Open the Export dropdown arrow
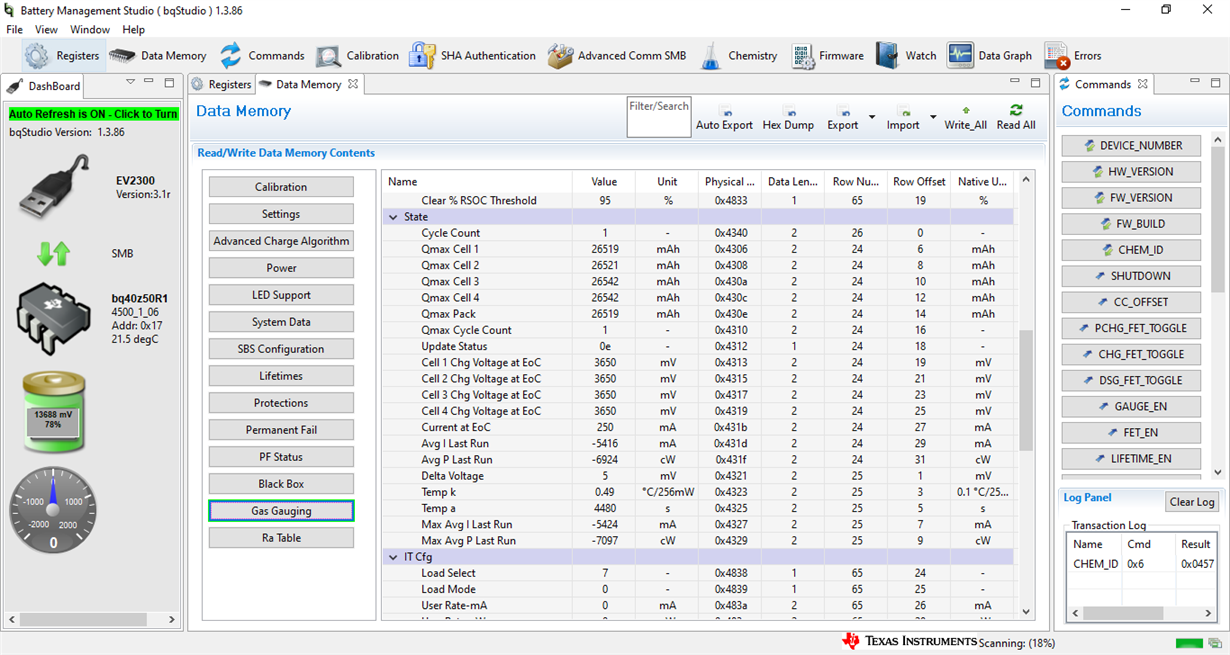The width and height of the screenshot is (1230, 655). [x=872, y=118]
